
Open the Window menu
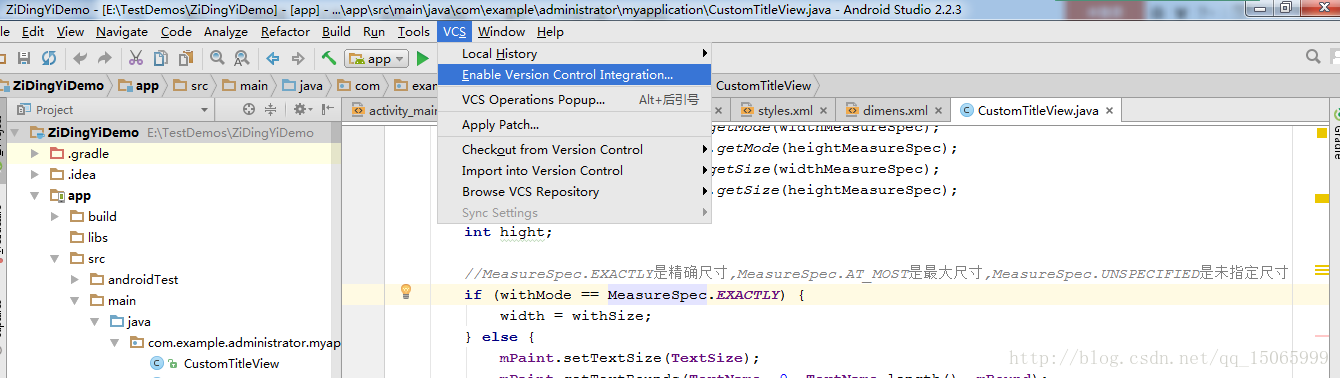point(501,32)
